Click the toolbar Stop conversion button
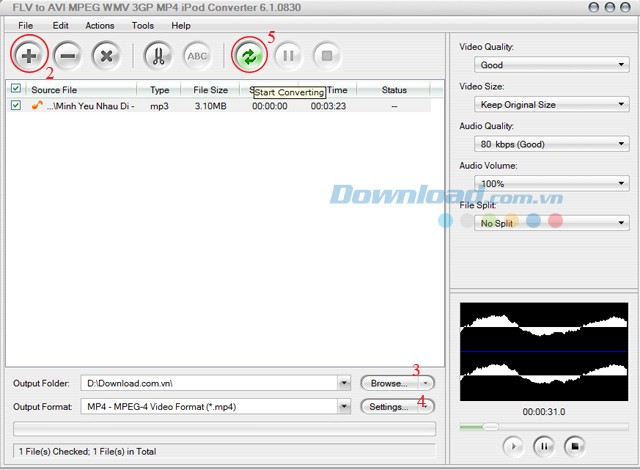This screenshot has width=640, height=470. 327,55
